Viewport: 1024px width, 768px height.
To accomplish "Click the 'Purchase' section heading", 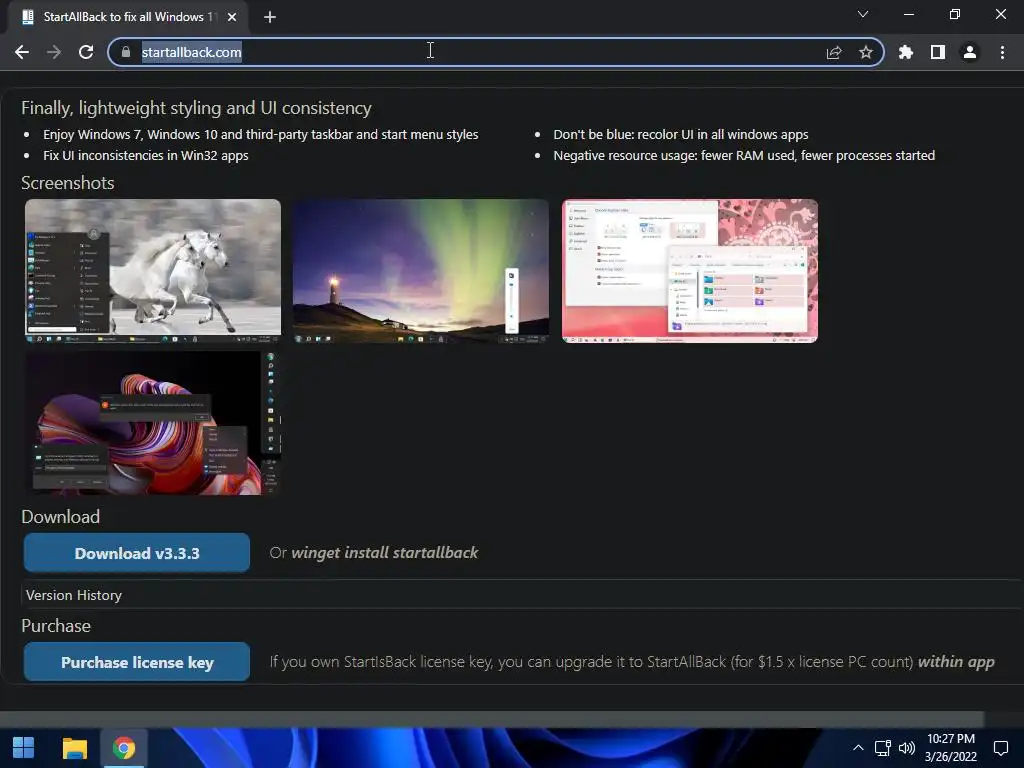I will pos(56,626).
